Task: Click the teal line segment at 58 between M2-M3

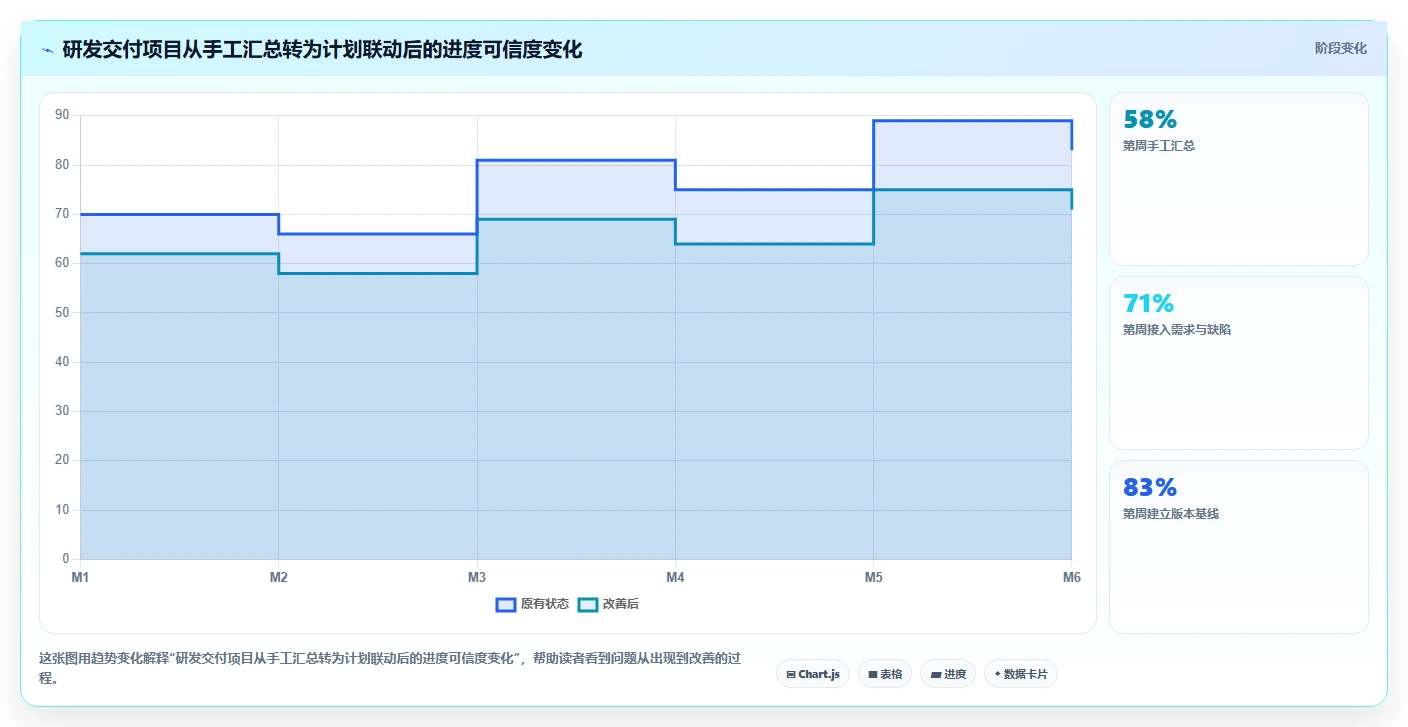Action: click(378, 273)
